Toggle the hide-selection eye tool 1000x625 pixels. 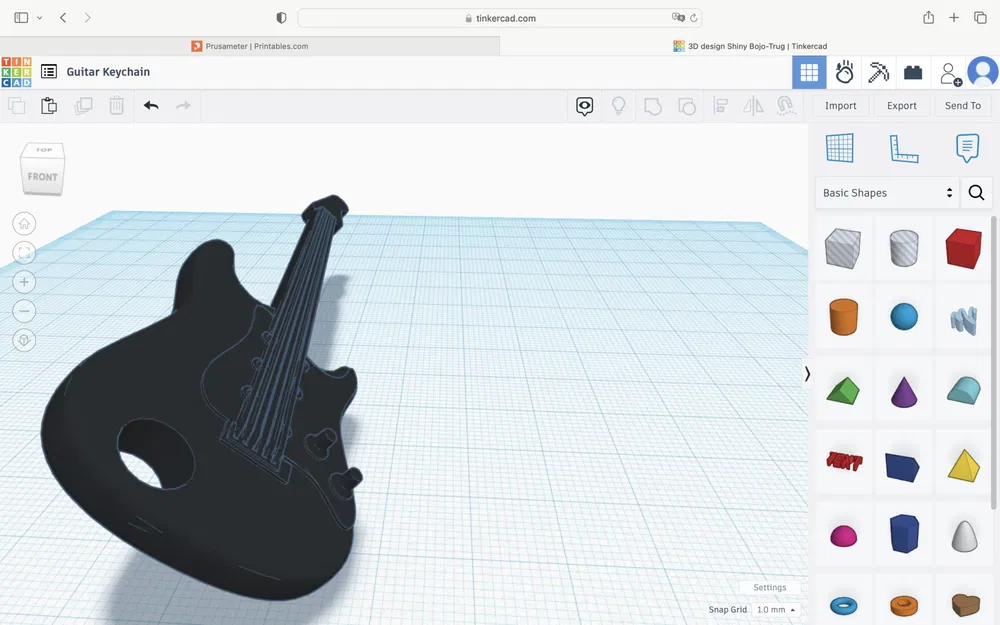[x=585, y=105]
